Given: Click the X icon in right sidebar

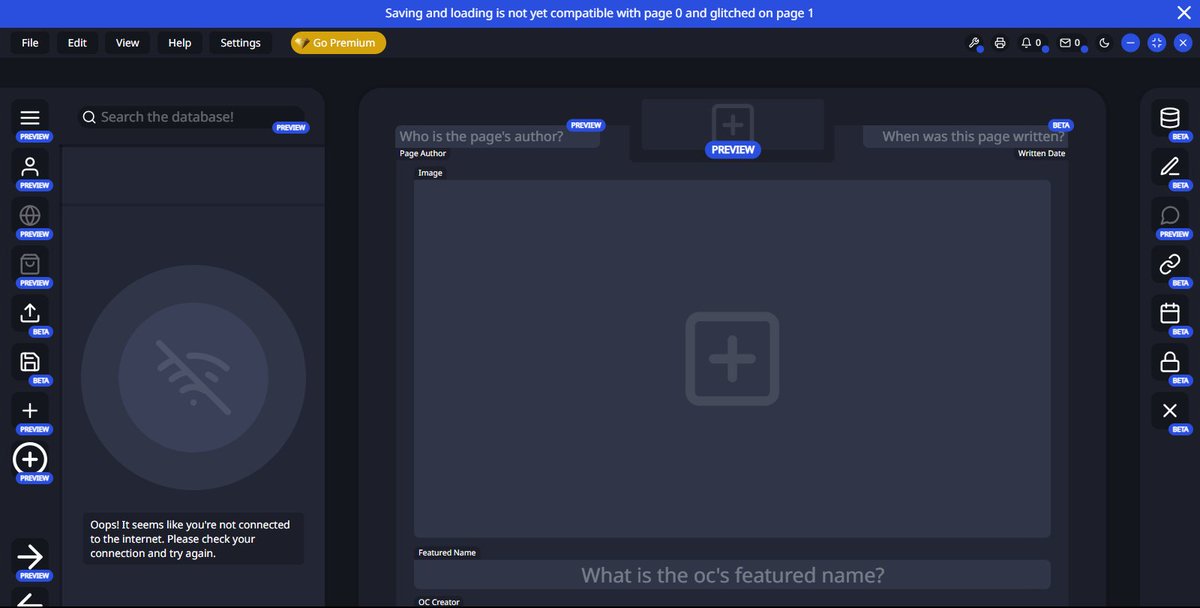Looking at the screenshot, I should tap(1170, 410).
